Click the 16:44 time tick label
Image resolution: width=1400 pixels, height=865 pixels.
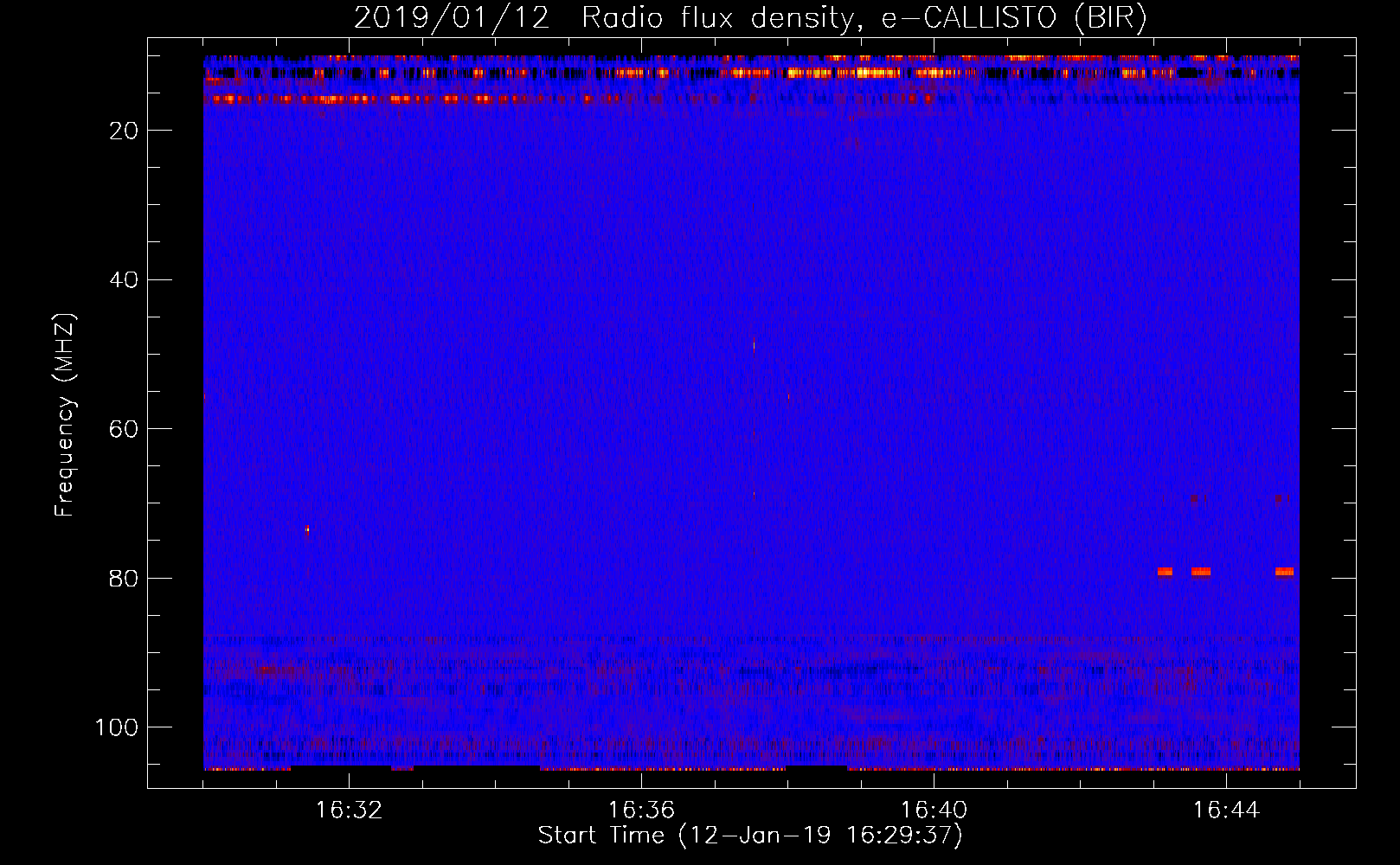1226,811
